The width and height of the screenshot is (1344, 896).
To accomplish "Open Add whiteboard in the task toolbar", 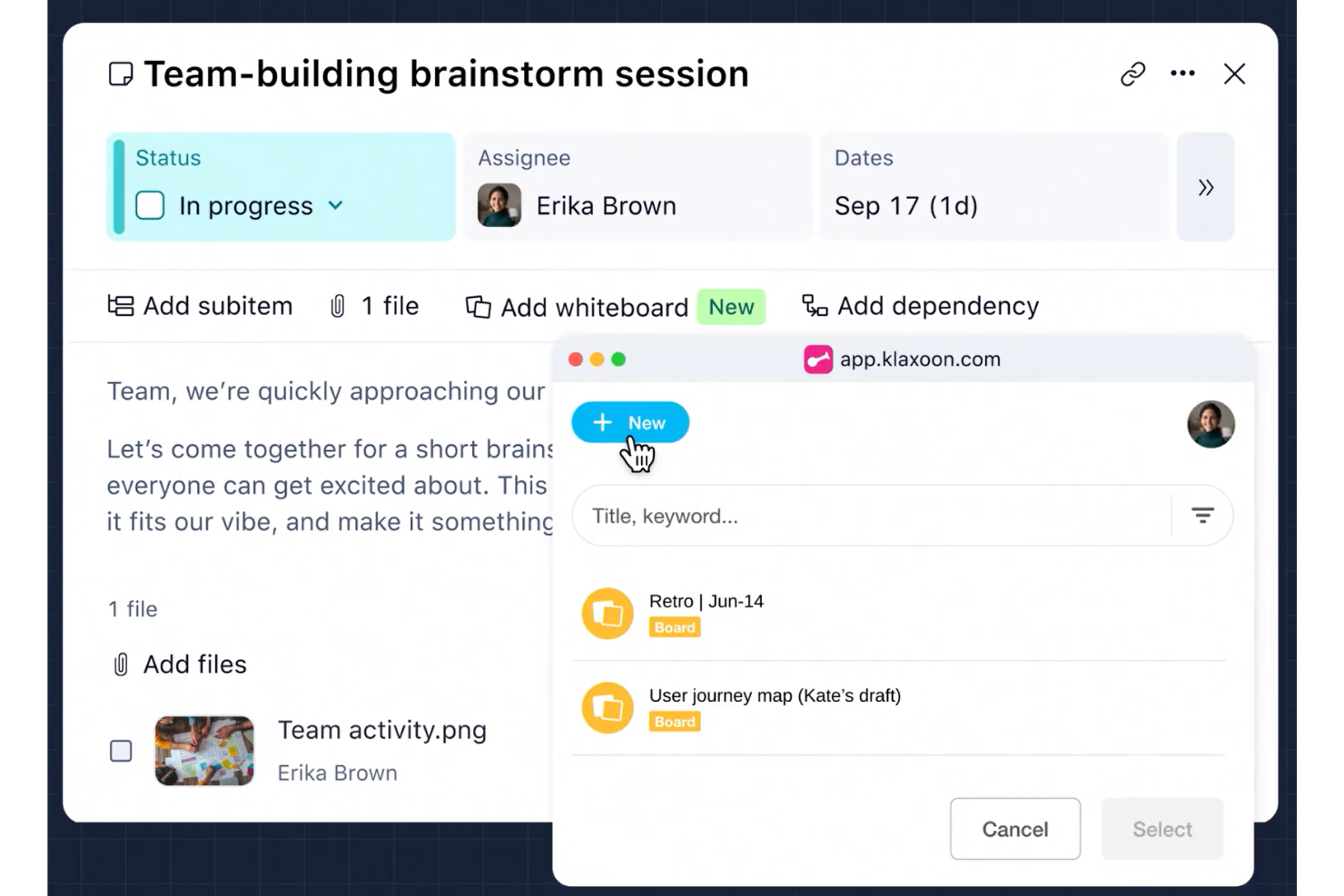I will (578, 307).
